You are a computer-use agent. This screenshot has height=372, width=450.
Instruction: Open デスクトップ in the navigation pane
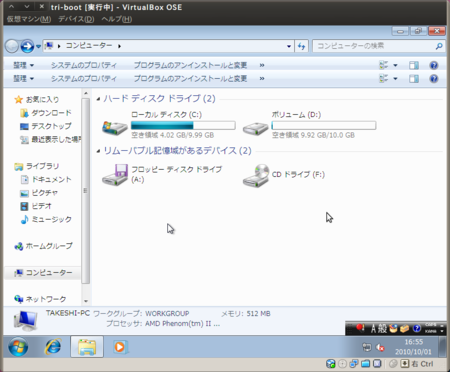(46, 126)
